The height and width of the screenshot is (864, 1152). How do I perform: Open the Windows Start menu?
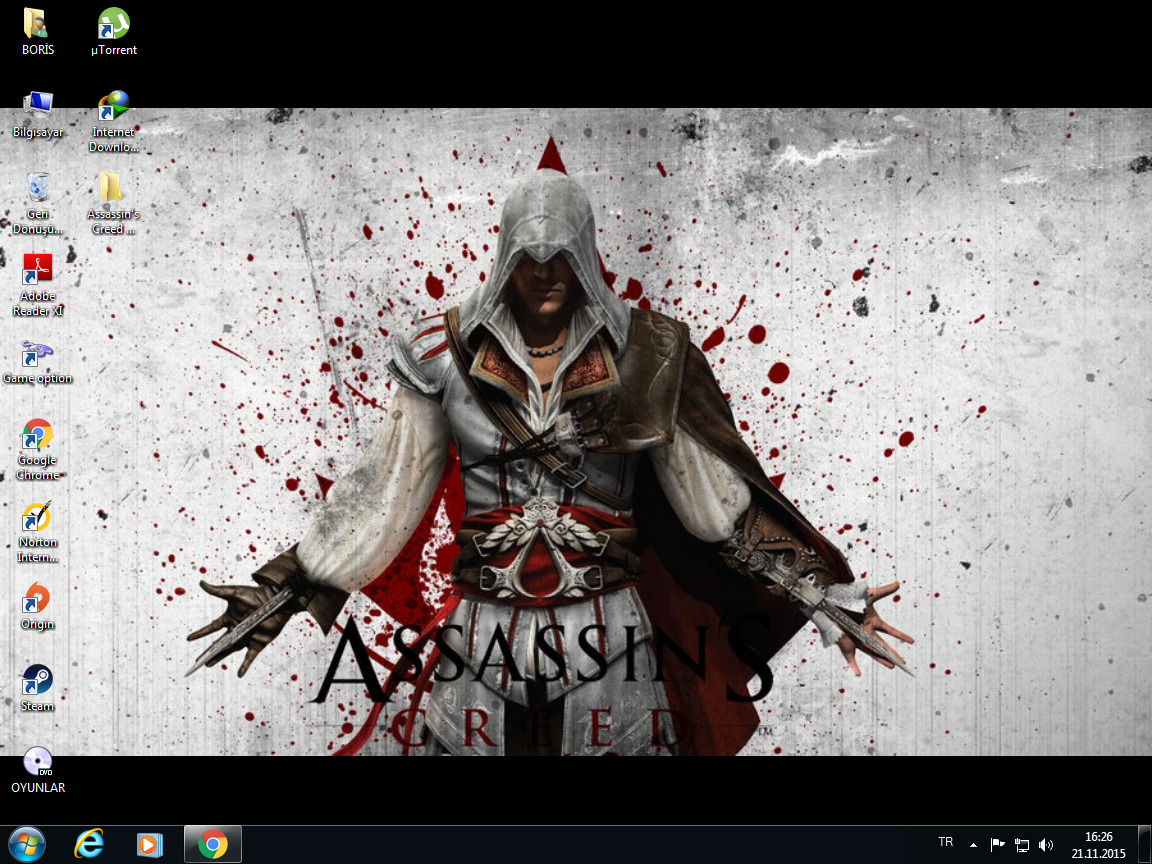[x=27, y=845]
